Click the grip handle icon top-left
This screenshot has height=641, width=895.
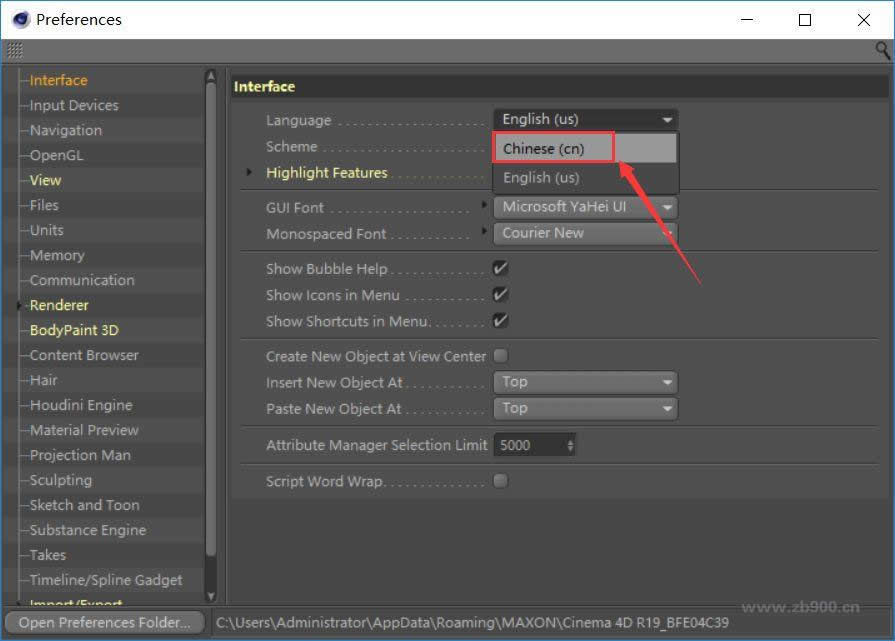[15, 50]
